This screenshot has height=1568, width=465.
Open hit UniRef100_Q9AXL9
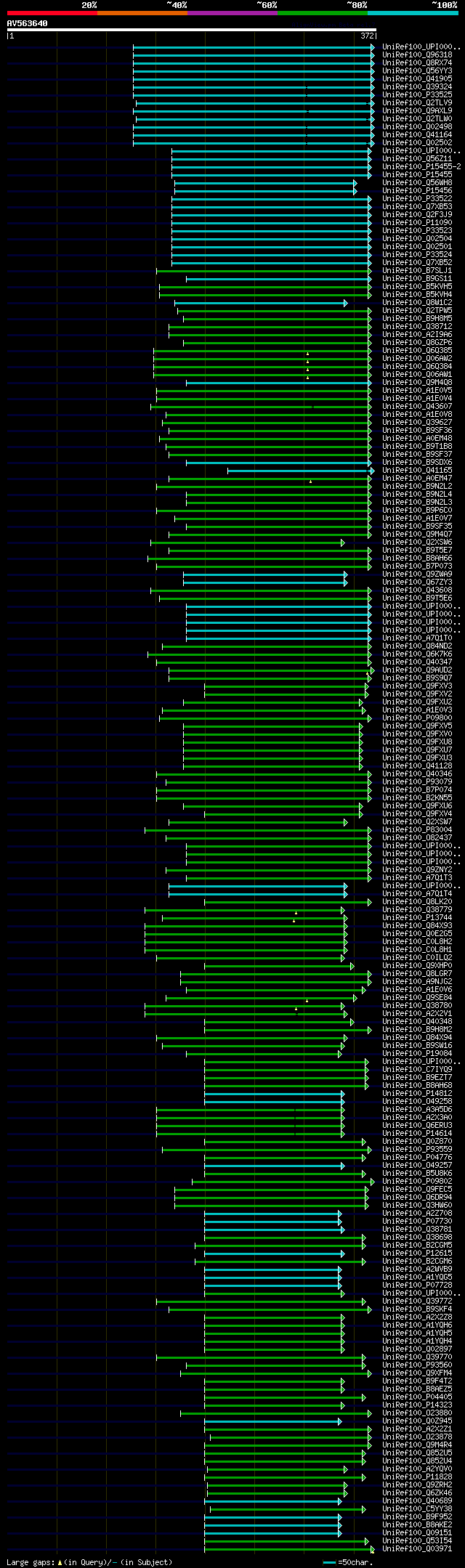(x=417, y=110)
